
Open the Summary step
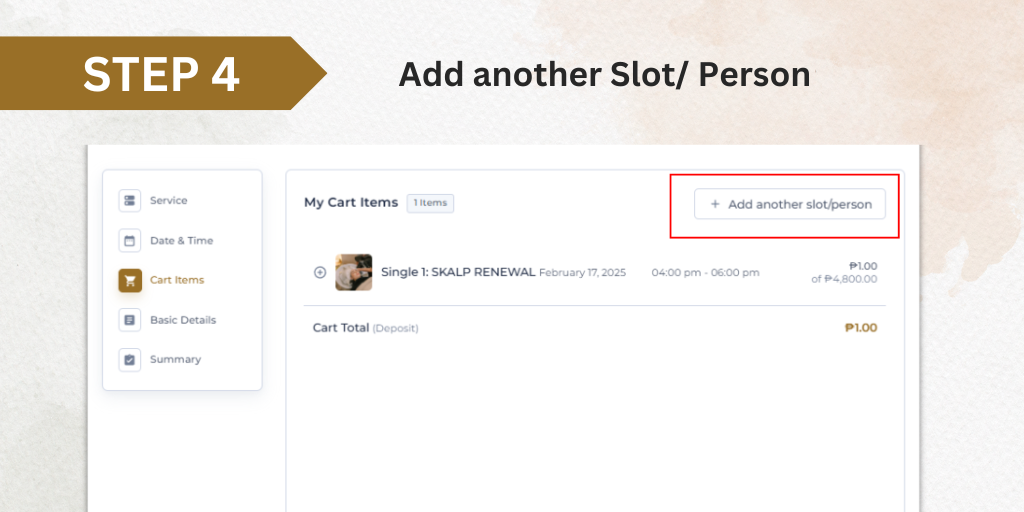(176, 359)
